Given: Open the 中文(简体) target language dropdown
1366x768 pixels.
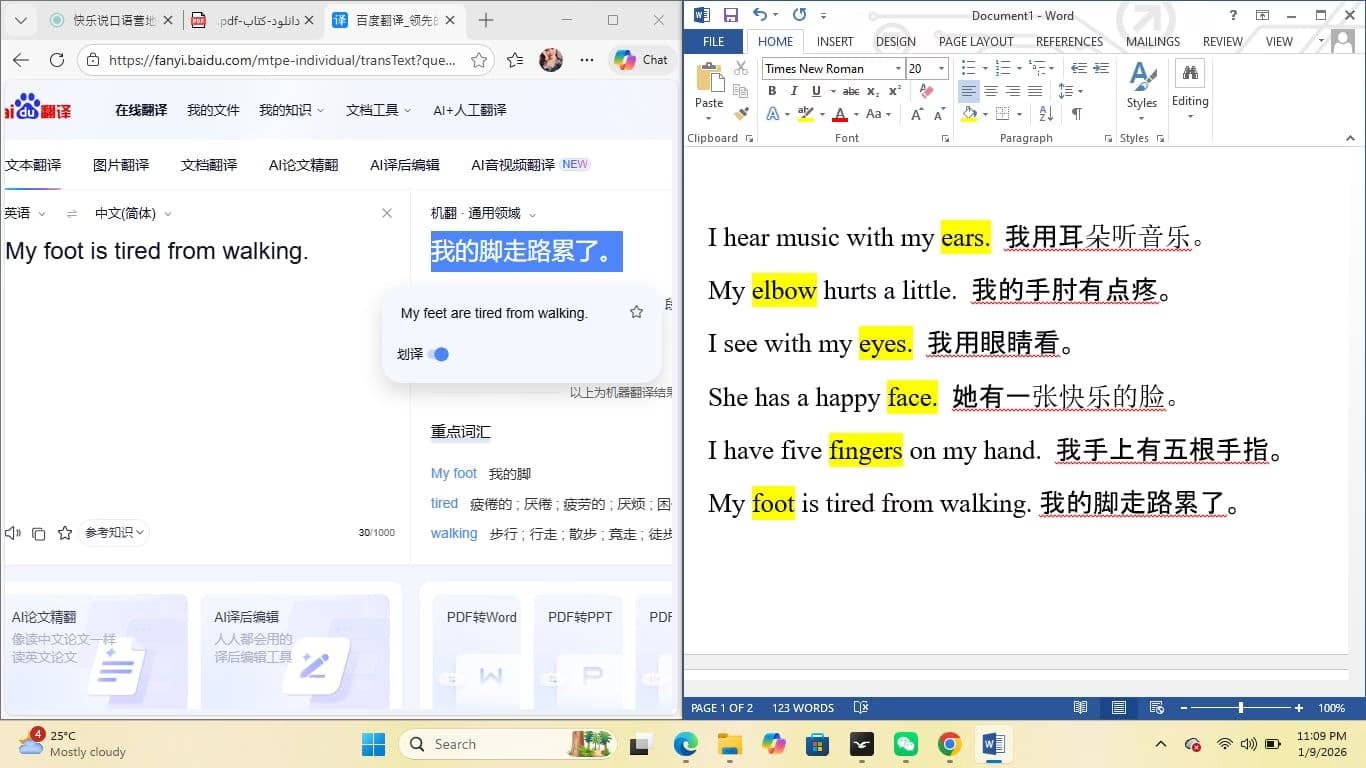Looking at the screenshot, I should click(x=131, y=213).
